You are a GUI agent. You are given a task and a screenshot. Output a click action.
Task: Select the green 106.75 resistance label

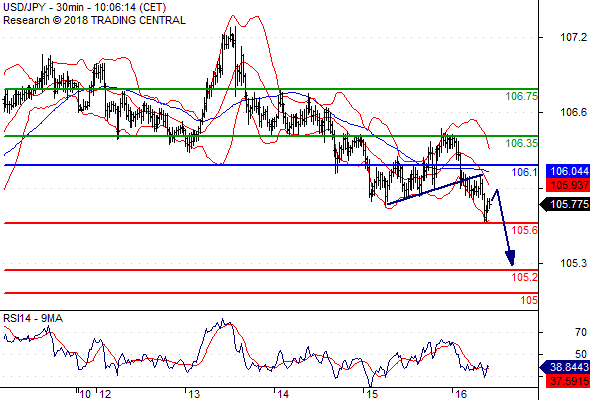(x=521, y=96)
